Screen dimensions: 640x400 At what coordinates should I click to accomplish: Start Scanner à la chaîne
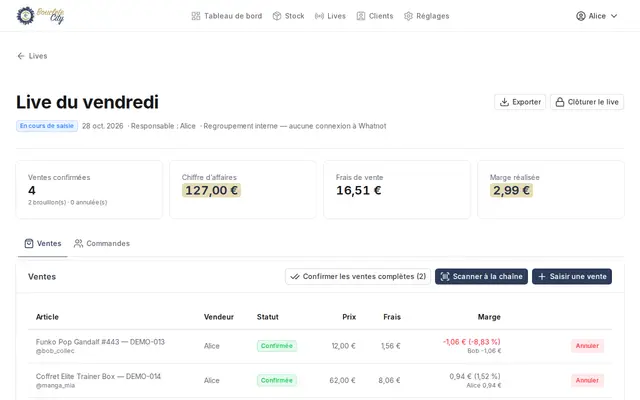pos(481,277)
